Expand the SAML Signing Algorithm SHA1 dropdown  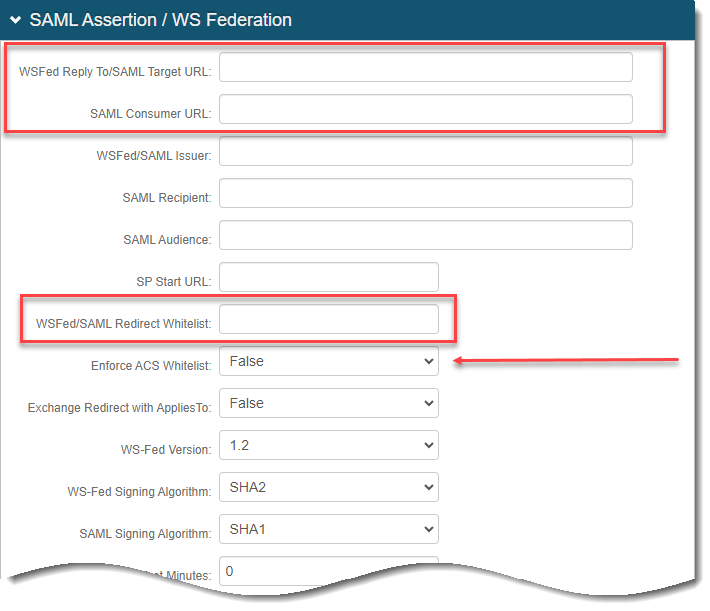point(328,529)
